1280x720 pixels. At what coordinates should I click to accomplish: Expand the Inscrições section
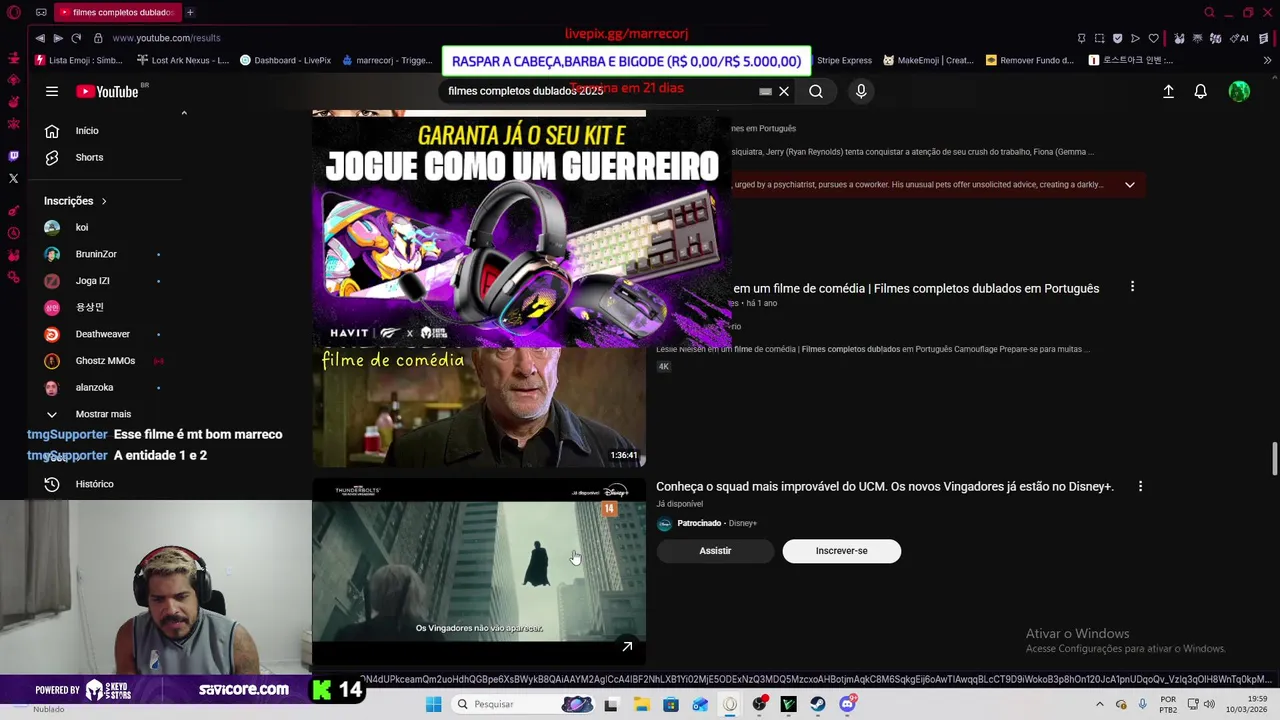point(75,201)
